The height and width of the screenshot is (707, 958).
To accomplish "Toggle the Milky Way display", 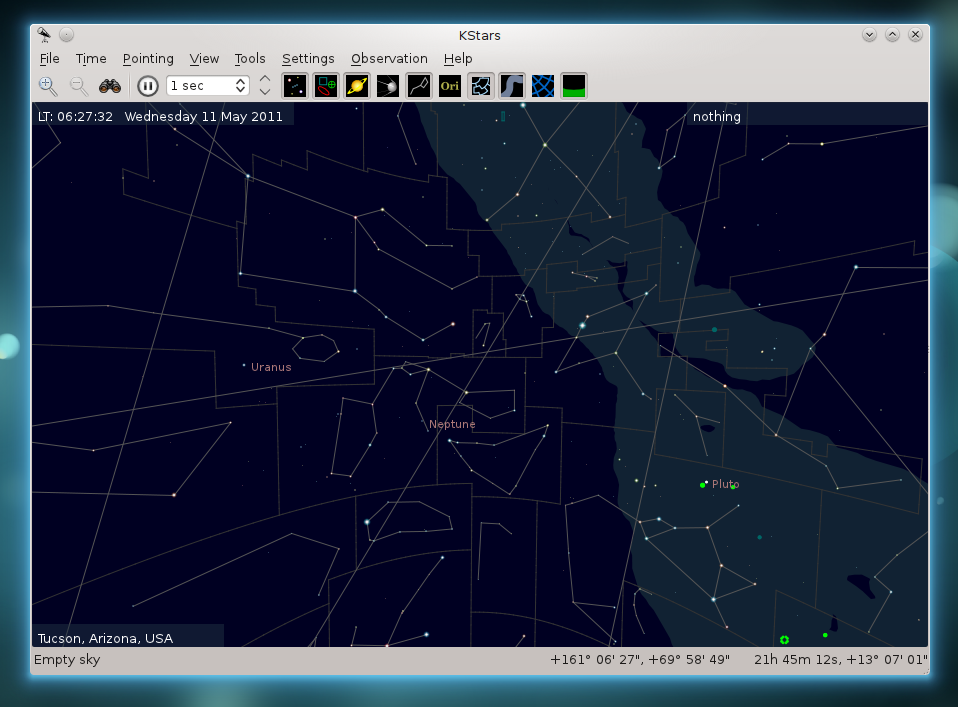I will pyautogui.click(x=512, y=86).
